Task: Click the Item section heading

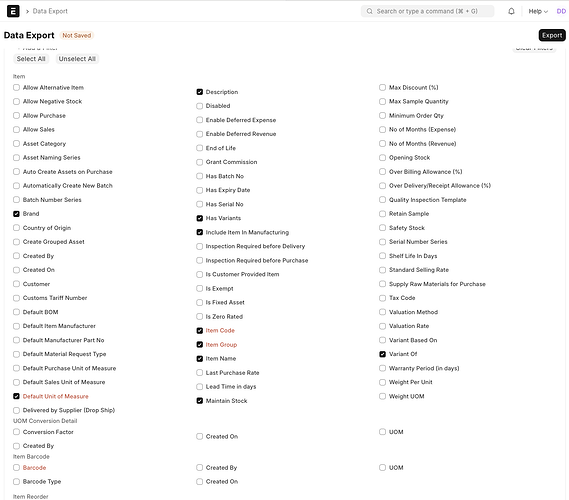Action: (19, 77)
